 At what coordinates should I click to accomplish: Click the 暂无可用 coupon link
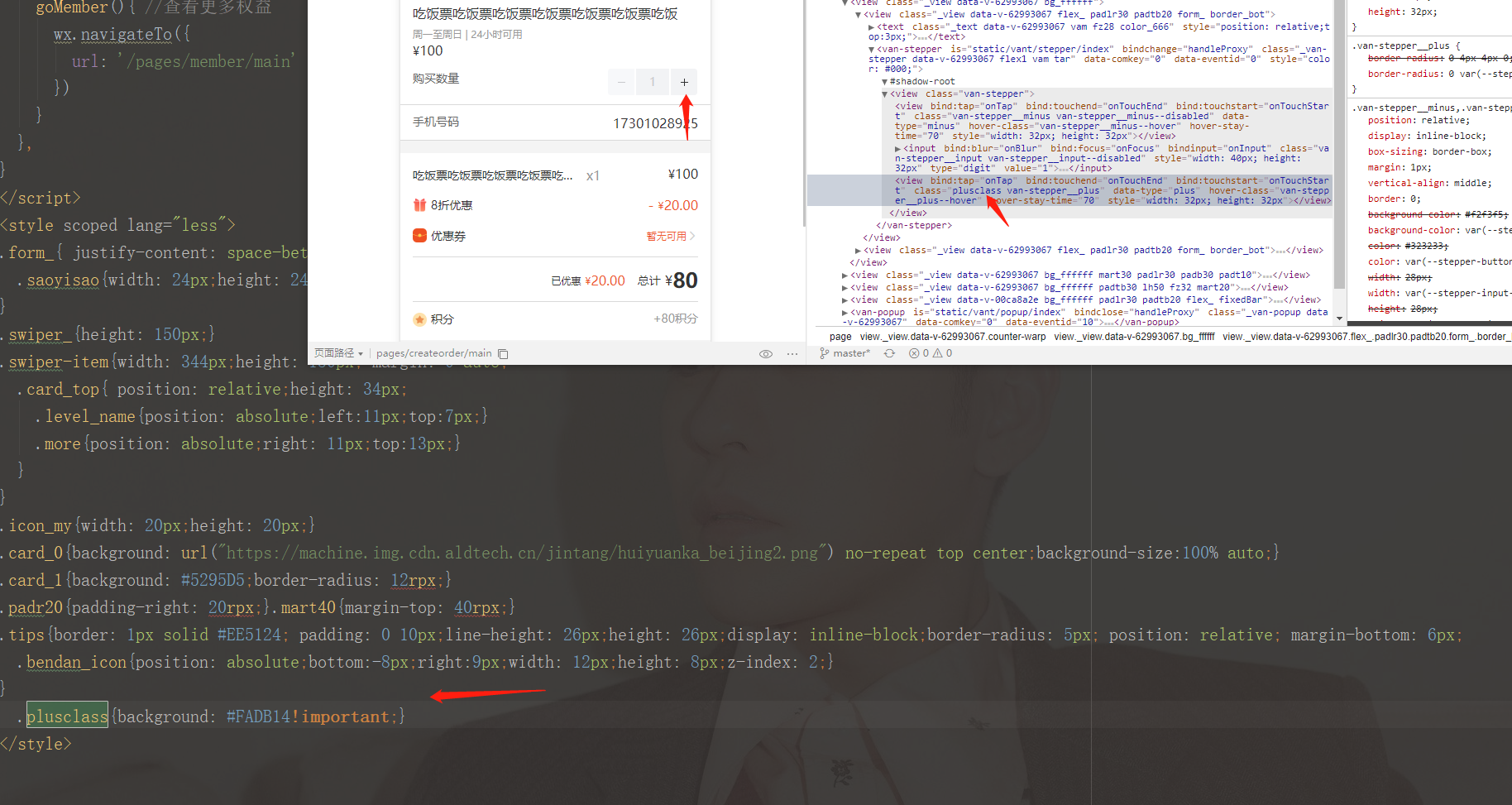click(x=666, y=235)
